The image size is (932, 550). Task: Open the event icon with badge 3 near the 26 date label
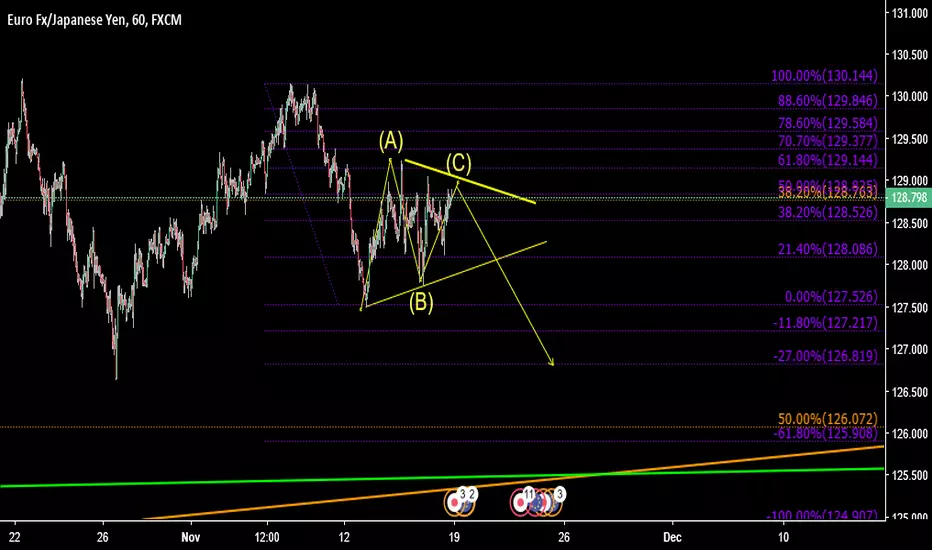click(553, 504)
